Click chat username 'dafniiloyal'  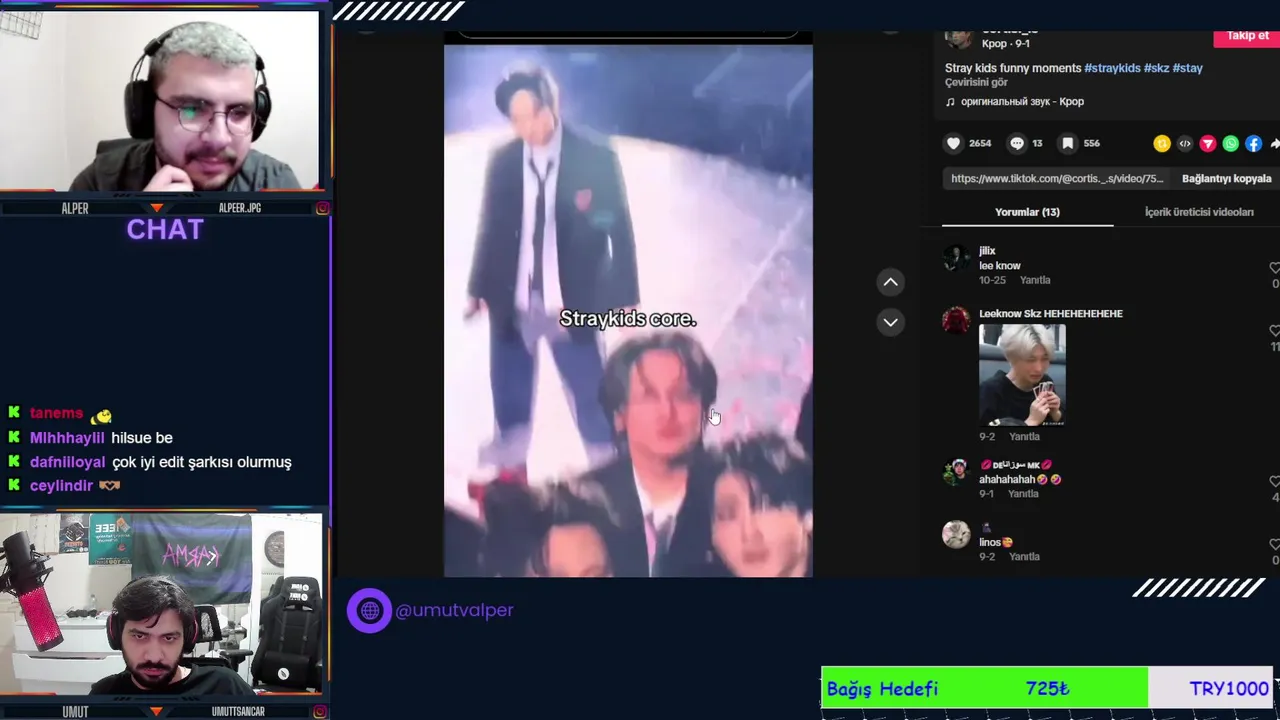click(68, 462)
